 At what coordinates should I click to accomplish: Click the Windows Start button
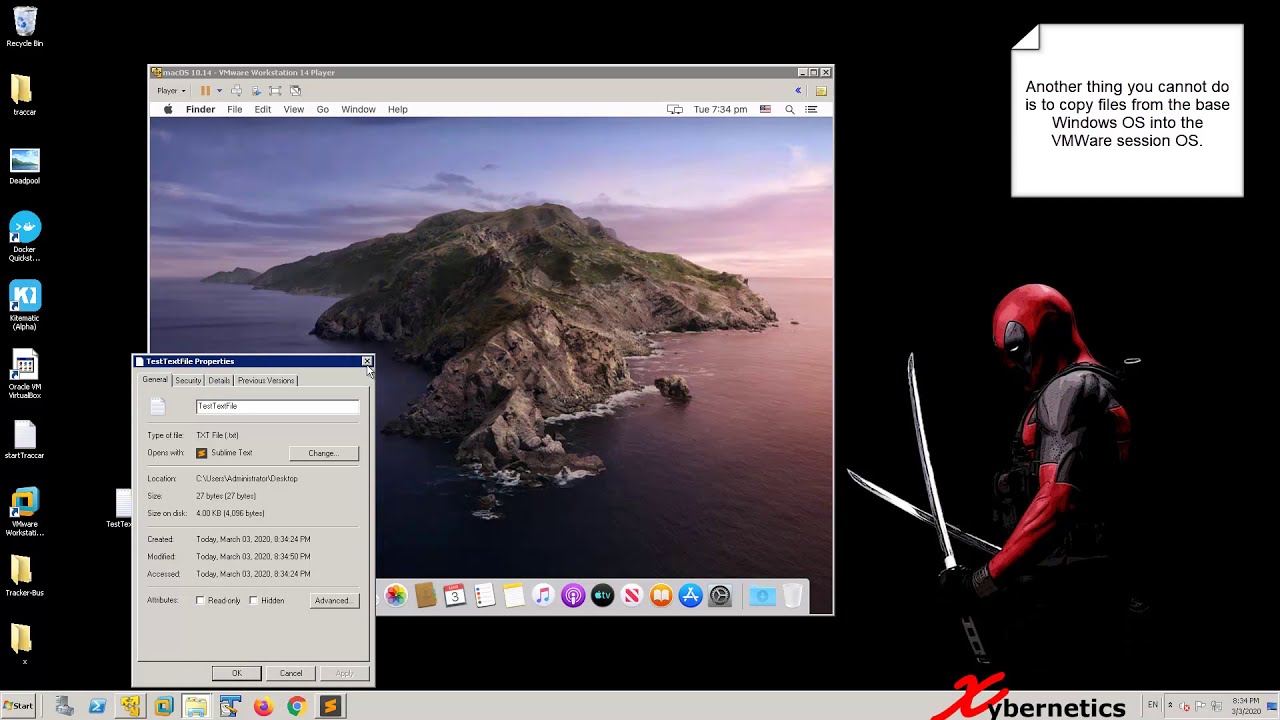(x=18, y=706)
